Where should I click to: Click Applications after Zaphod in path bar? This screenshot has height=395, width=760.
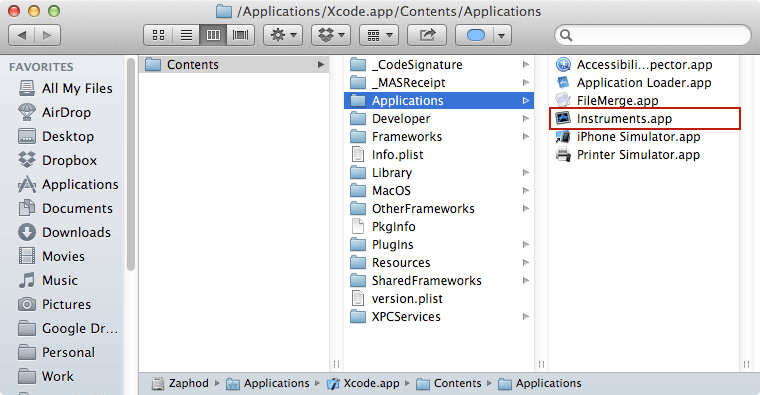point(268,383)
